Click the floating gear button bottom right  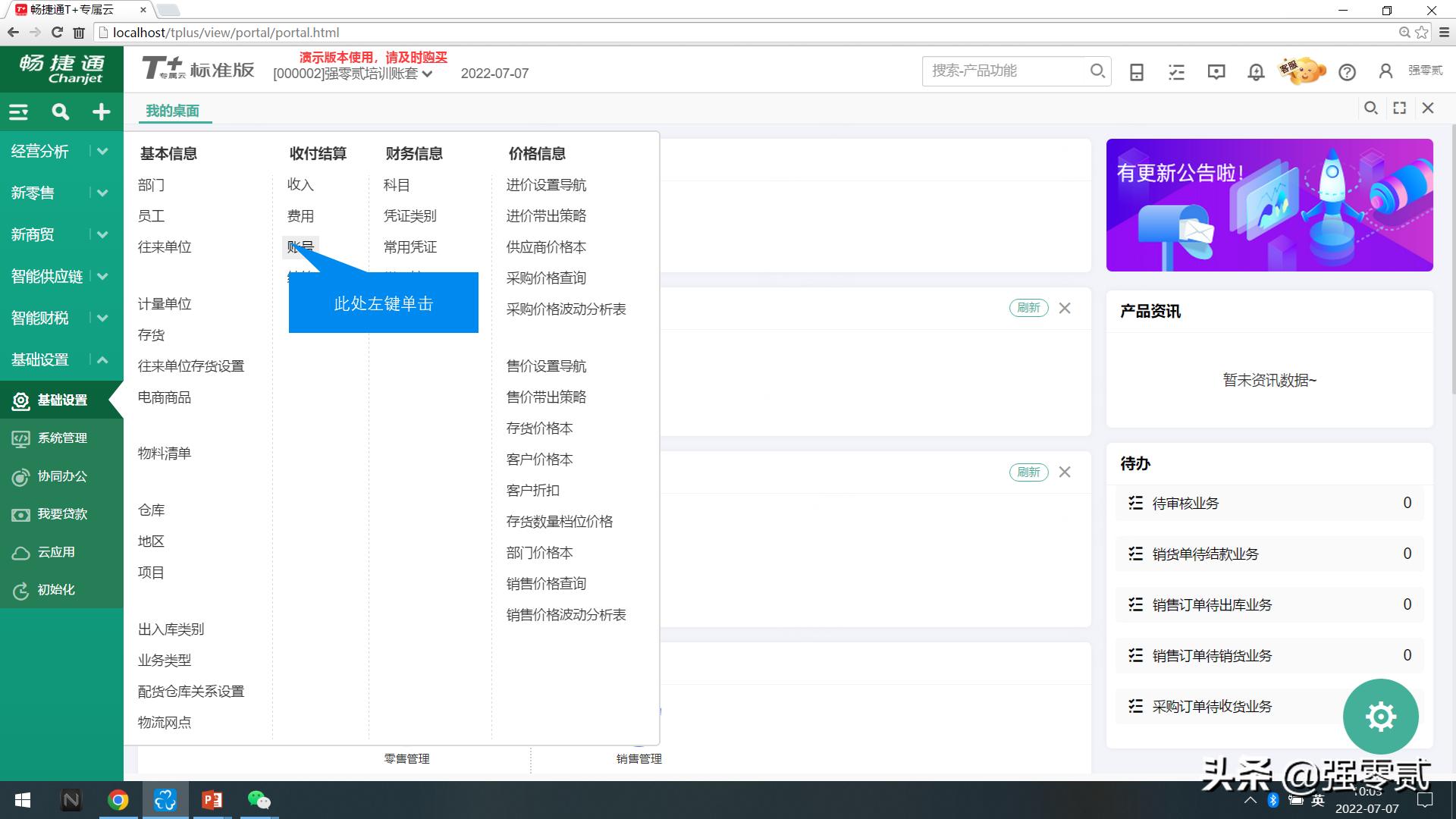pyautogui.click(x=1381, y=716)
